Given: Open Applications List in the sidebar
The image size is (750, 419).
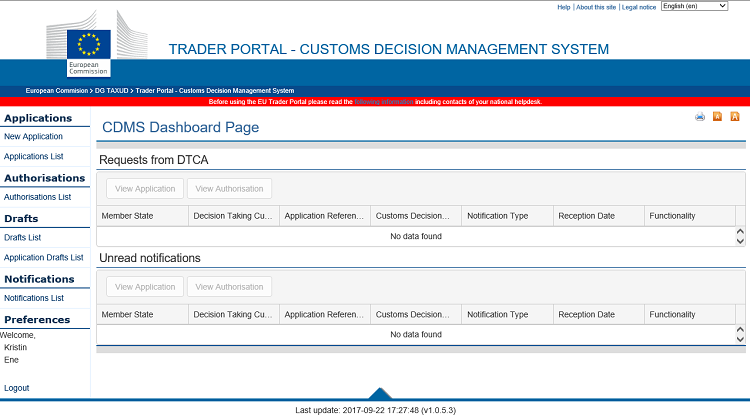Looking at the screenshot, I should click(x=33, y=156).
